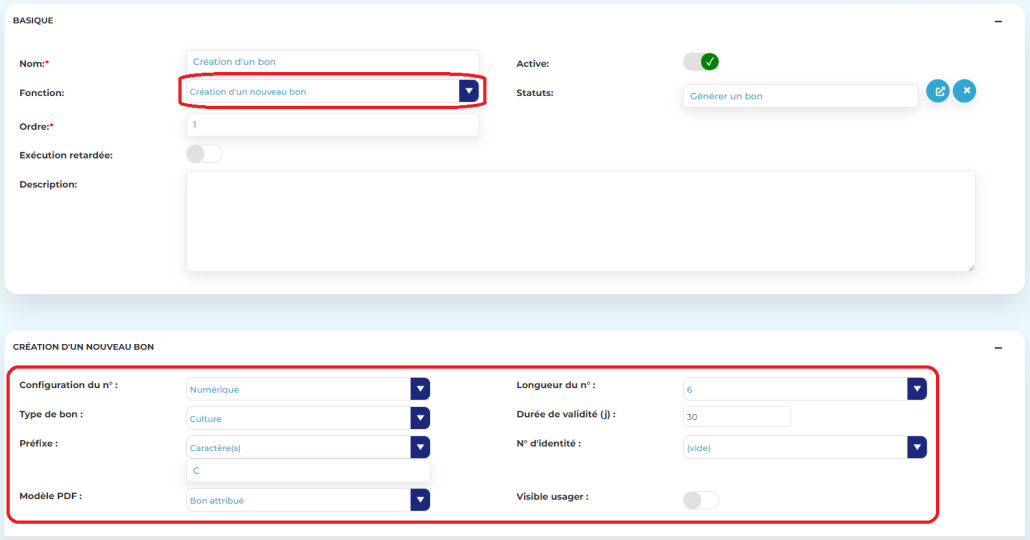1030x540 pixels.
Task: Clear the Statuts field with X icon
Action: click(x=964, y=91)
